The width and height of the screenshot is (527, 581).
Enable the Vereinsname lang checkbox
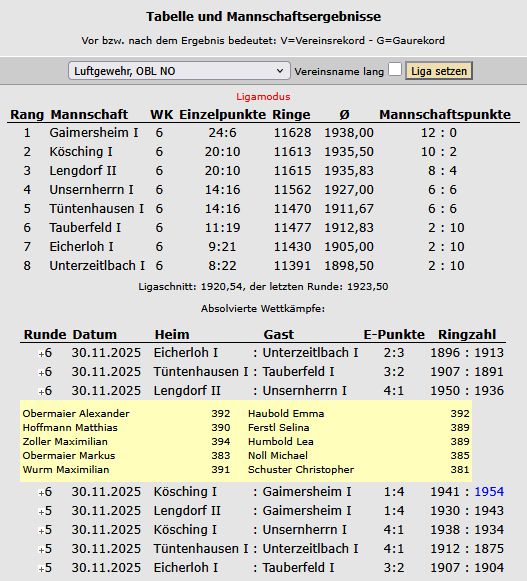tap(395, 69)
